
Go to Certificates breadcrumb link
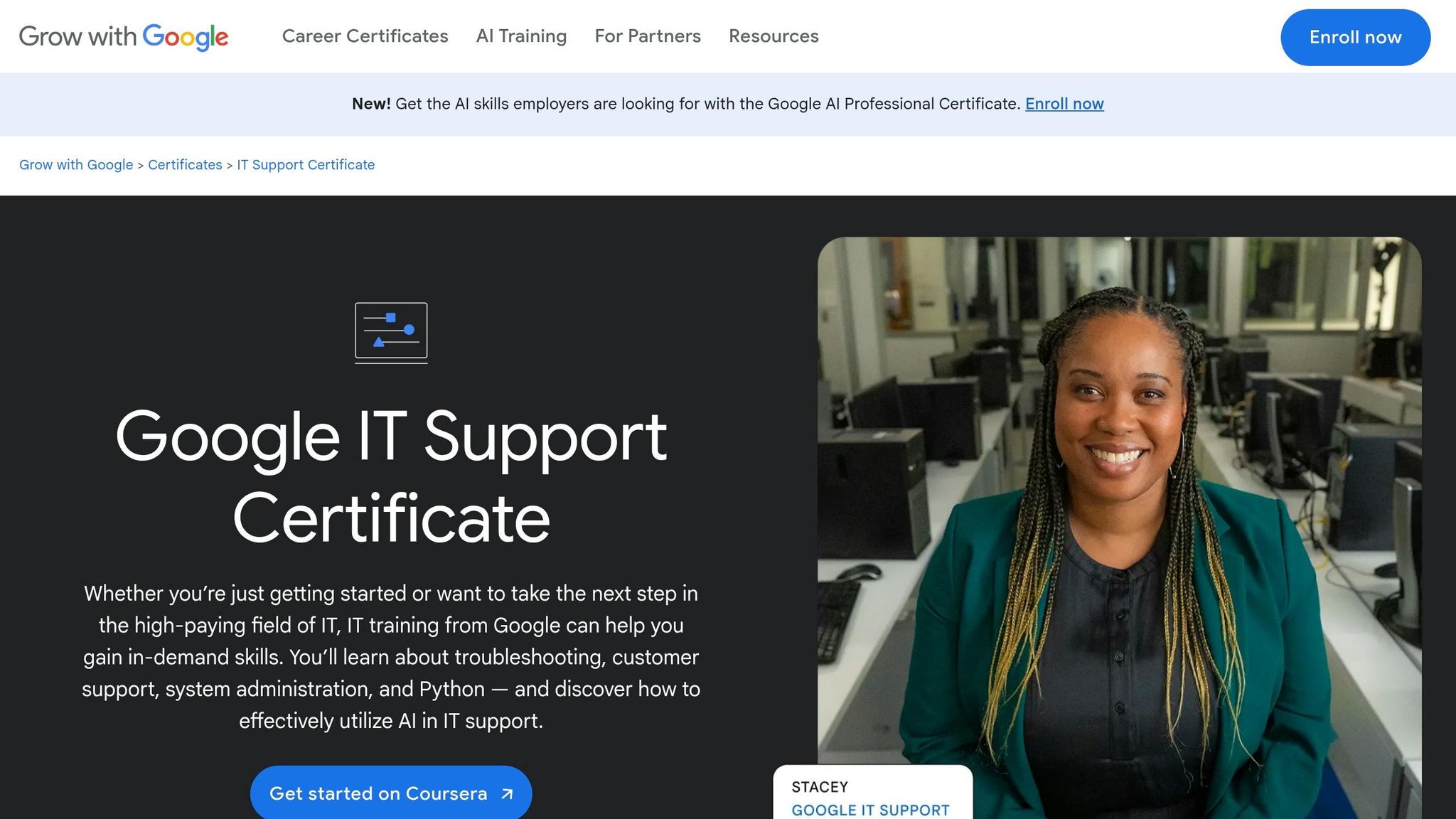[x=185, y=165]
